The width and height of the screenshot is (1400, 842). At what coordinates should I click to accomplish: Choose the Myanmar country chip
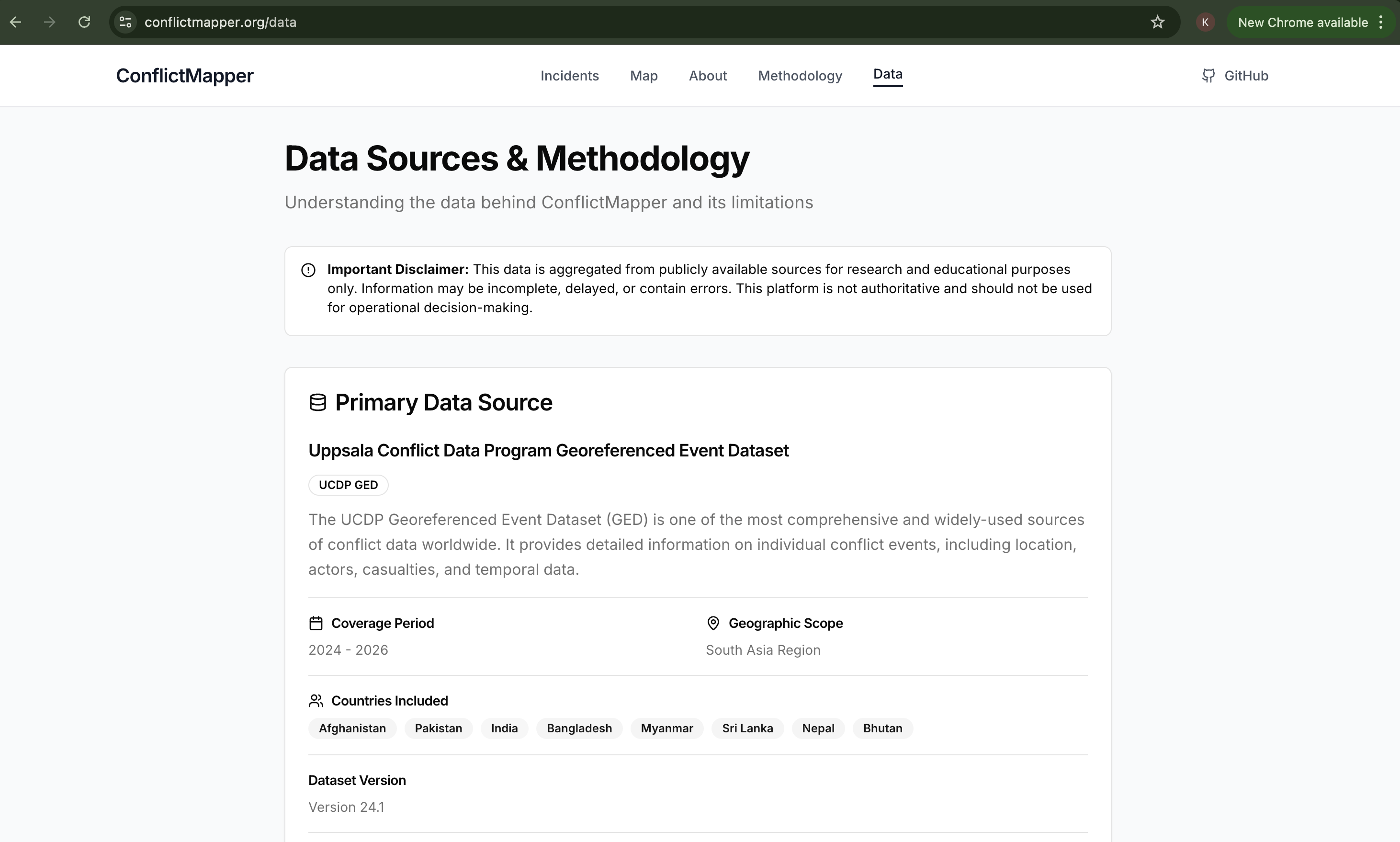click(667, 728)
